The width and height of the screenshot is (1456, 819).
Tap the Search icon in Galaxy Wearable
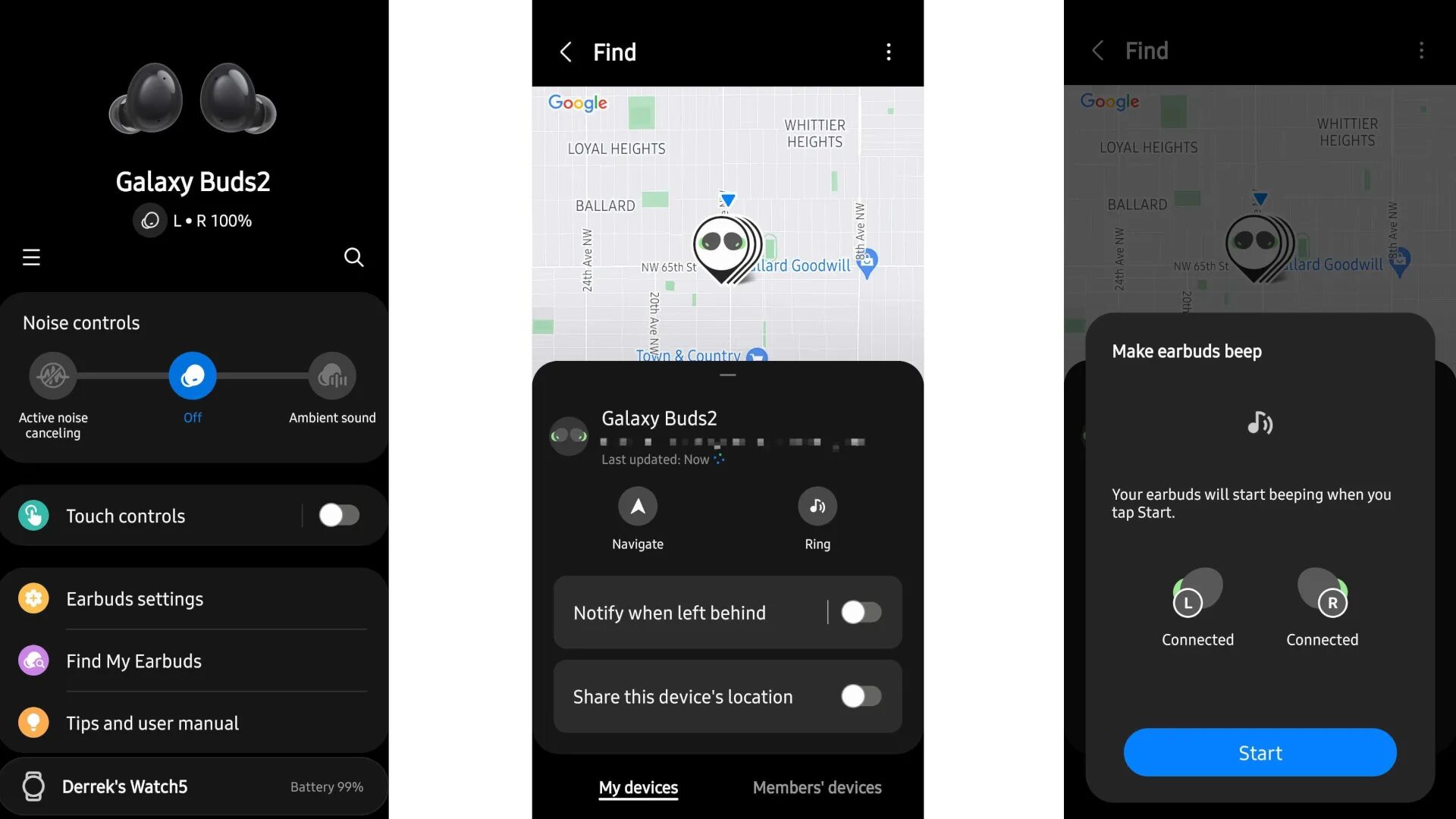point(354,258)
